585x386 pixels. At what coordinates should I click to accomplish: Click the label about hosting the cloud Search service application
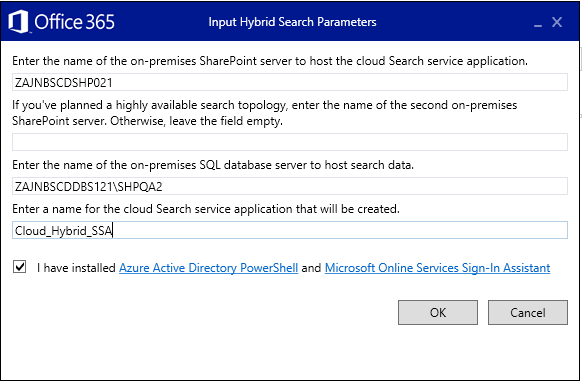pyautogui.click(x=270, y=61)
